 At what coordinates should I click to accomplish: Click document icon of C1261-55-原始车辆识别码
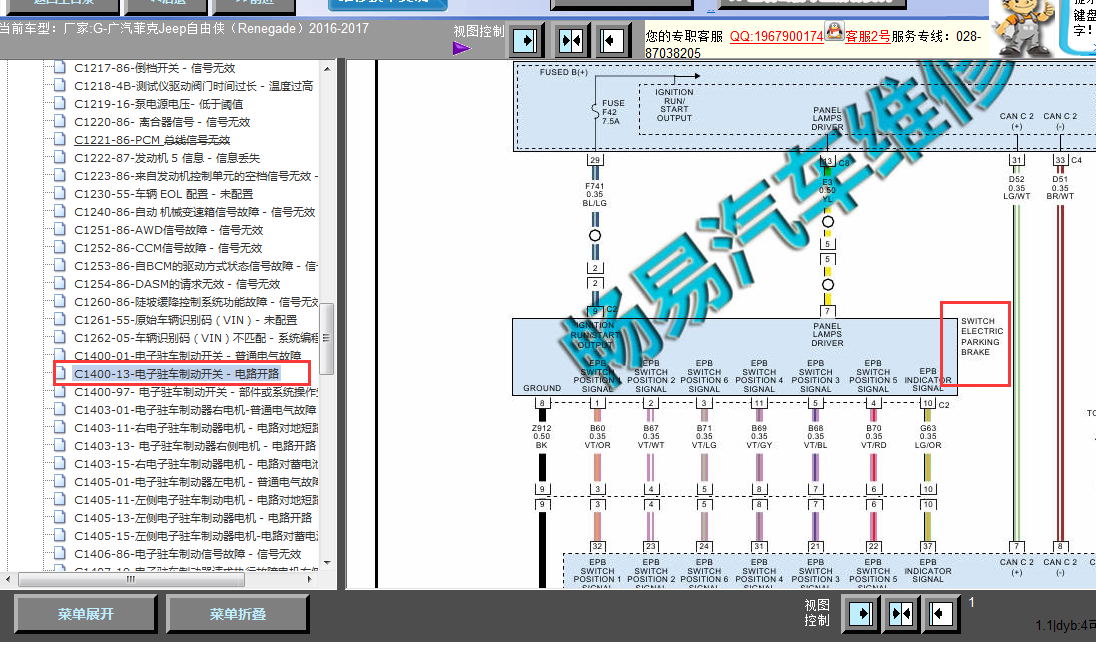(x=60, y=319)
